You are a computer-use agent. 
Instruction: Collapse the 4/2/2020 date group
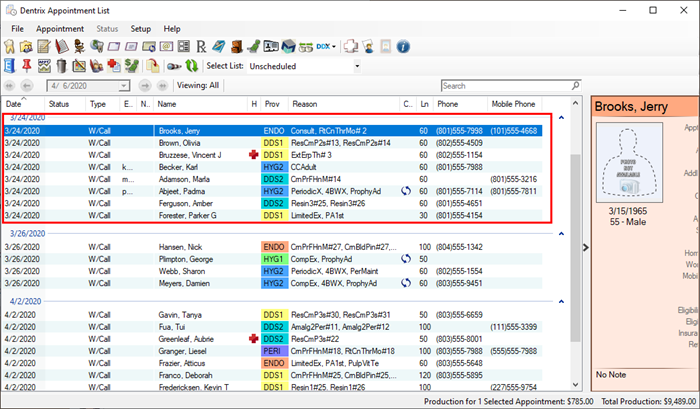pos(561,301)
